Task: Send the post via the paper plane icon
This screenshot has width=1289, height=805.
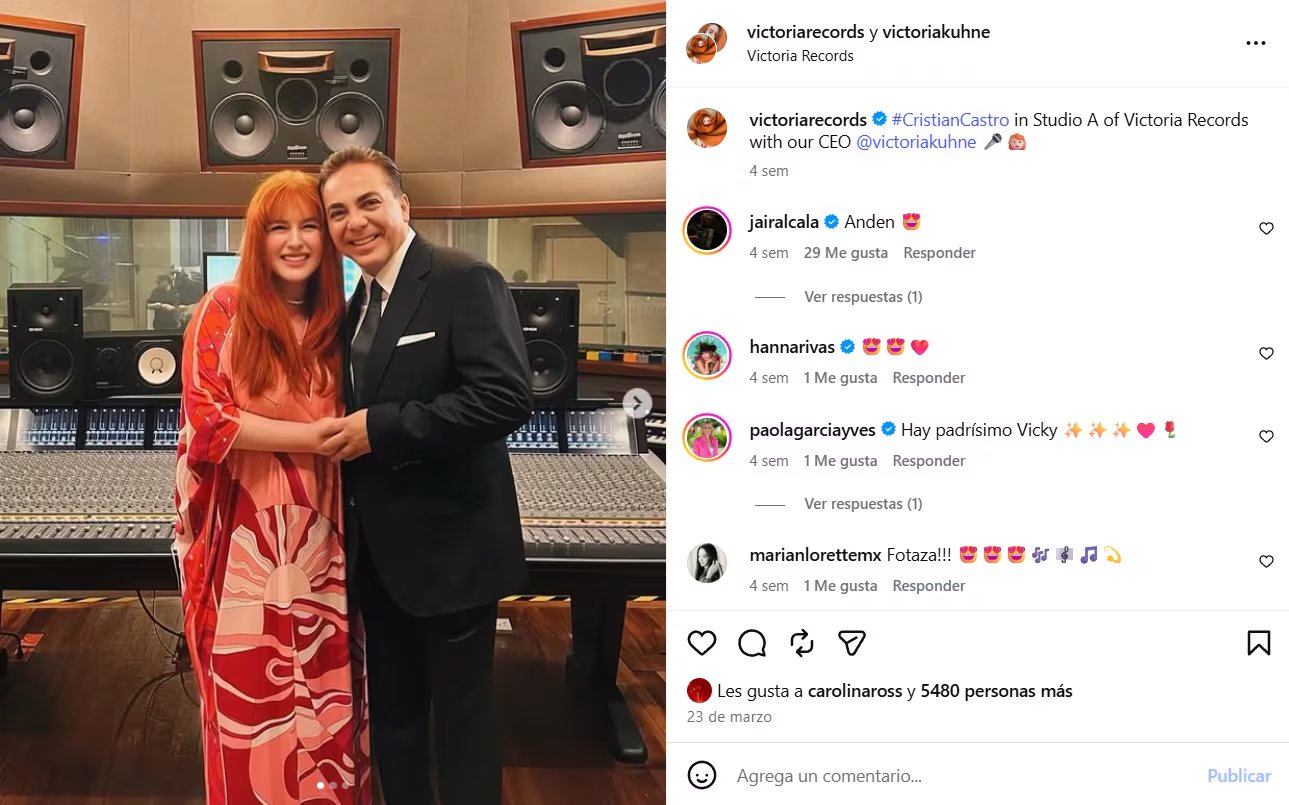Action: tap(851, 643)
